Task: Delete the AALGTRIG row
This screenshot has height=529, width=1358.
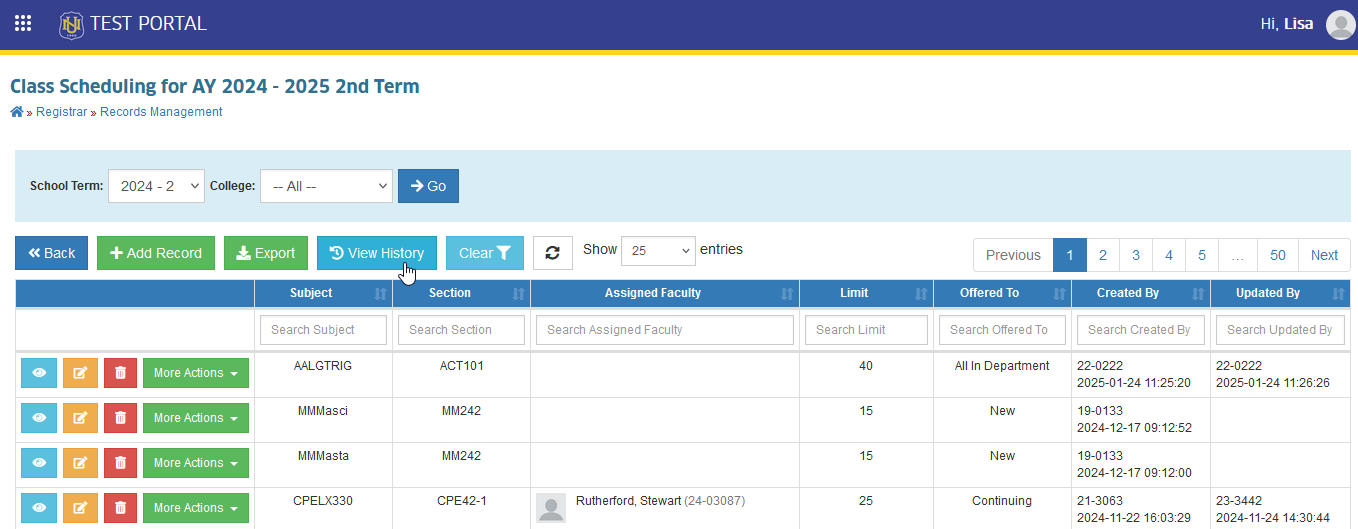Action: (x=120, y=373)
